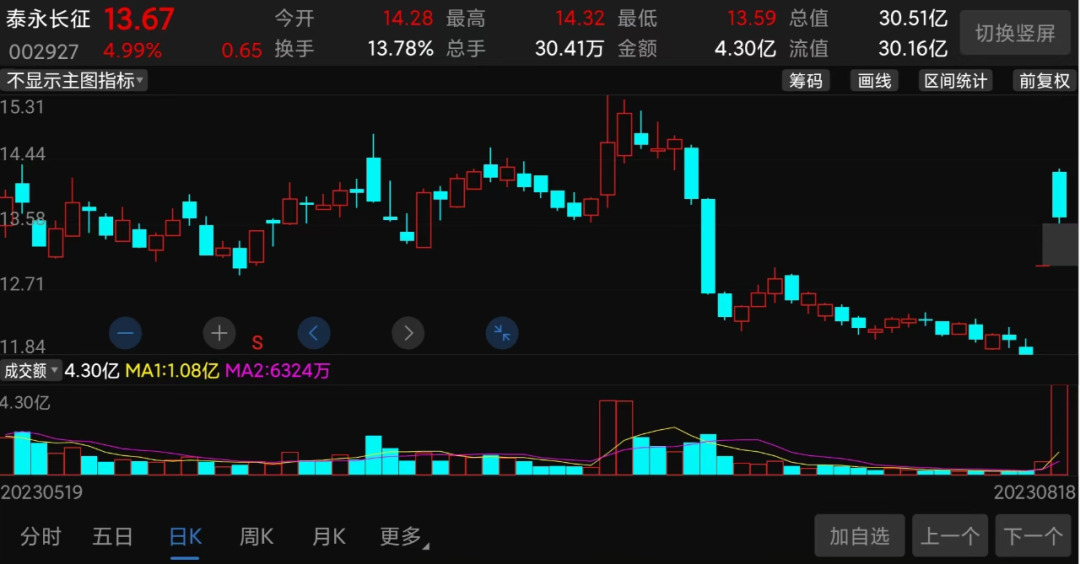The image size is (1080, 564).
Task: Click the end date label 20230818
Action: [1035, 492]
